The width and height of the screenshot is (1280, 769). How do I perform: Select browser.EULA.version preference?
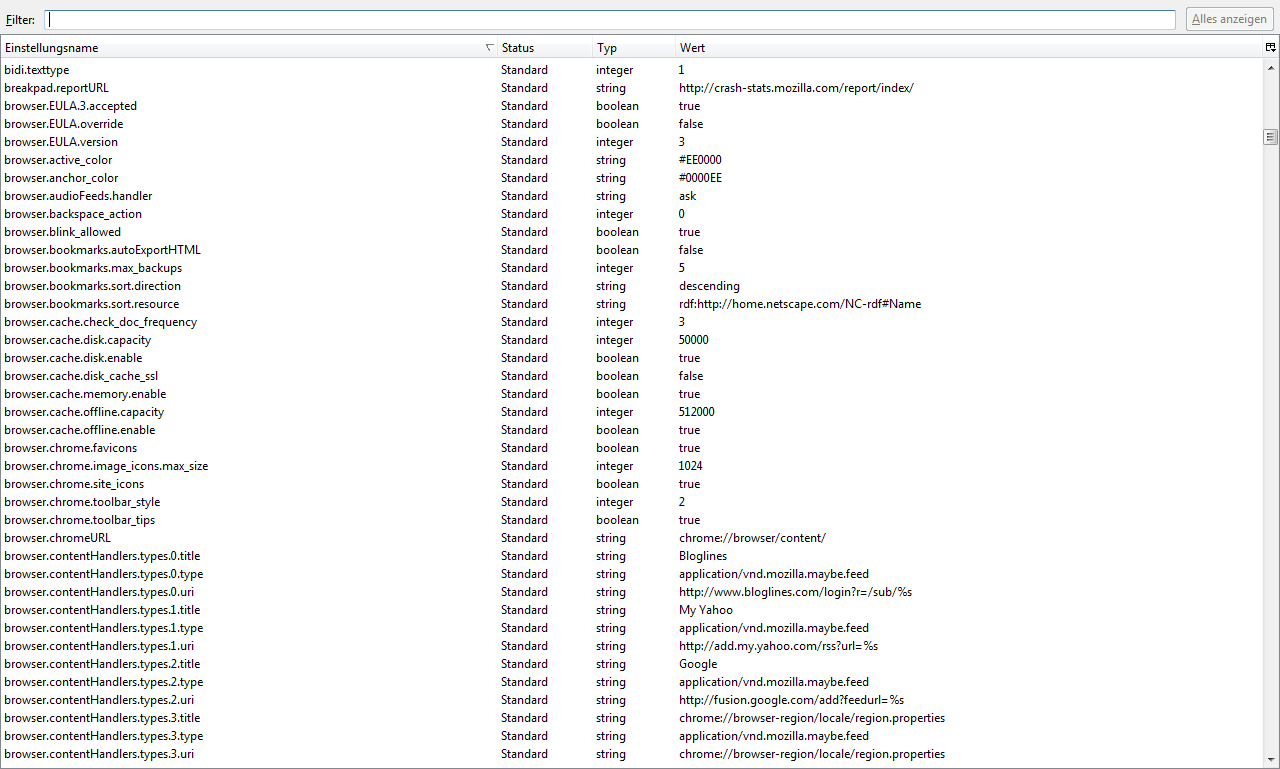tap(632, 142)
